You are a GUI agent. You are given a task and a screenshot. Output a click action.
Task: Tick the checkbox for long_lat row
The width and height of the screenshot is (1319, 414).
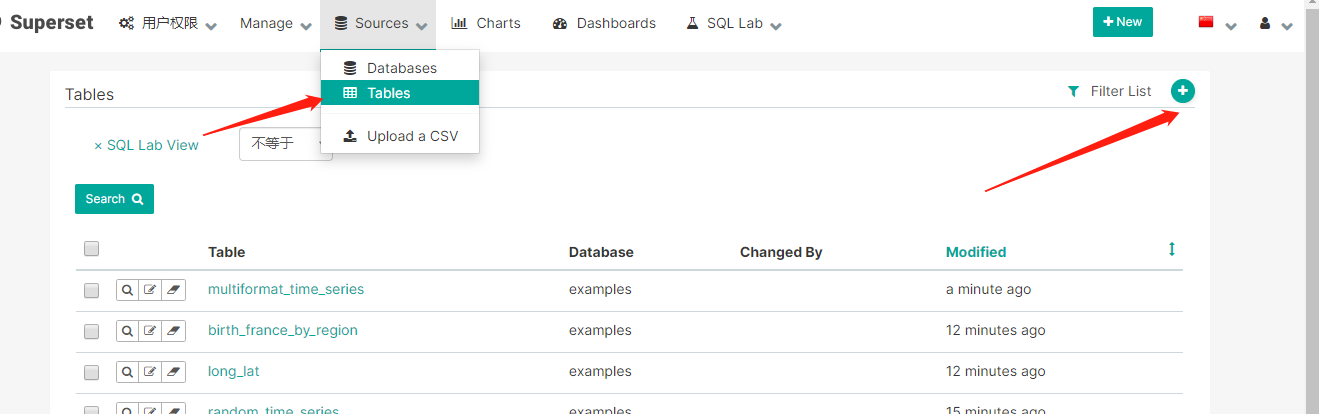(x=92, y=372)
